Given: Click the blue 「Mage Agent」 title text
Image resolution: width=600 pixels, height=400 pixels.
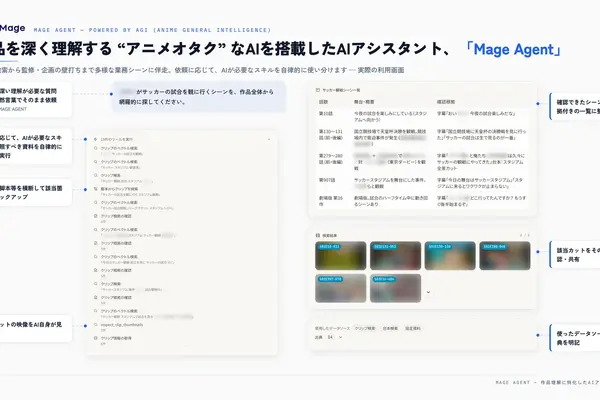Looking at the screenshot, I should [x=513, y=49].
